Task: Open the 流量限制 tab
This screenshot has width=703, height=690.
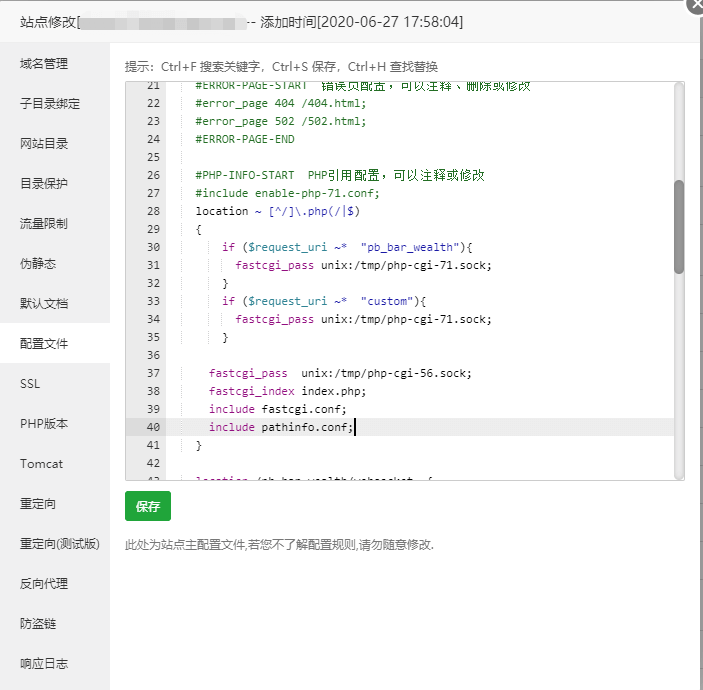Action: pyautogui.click(x=44, y=223)
